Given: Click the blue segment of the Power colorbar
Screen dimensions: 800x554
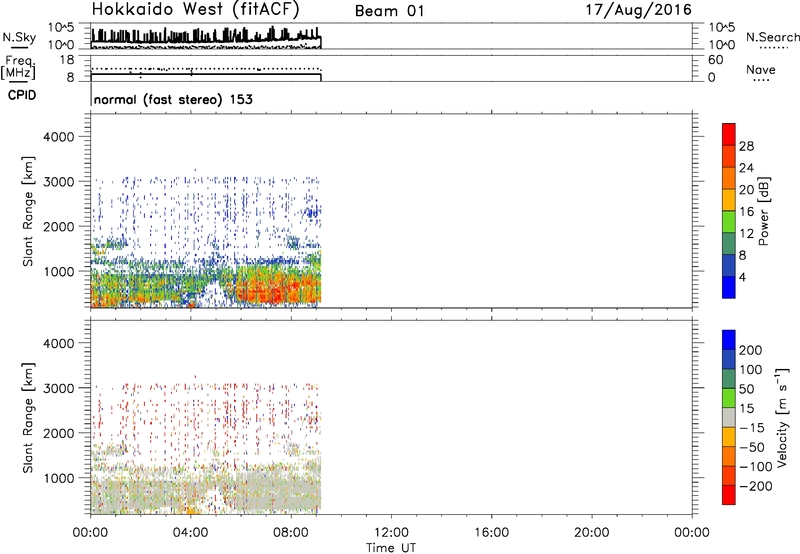Looking at the screenshot, I should [729, 287].
